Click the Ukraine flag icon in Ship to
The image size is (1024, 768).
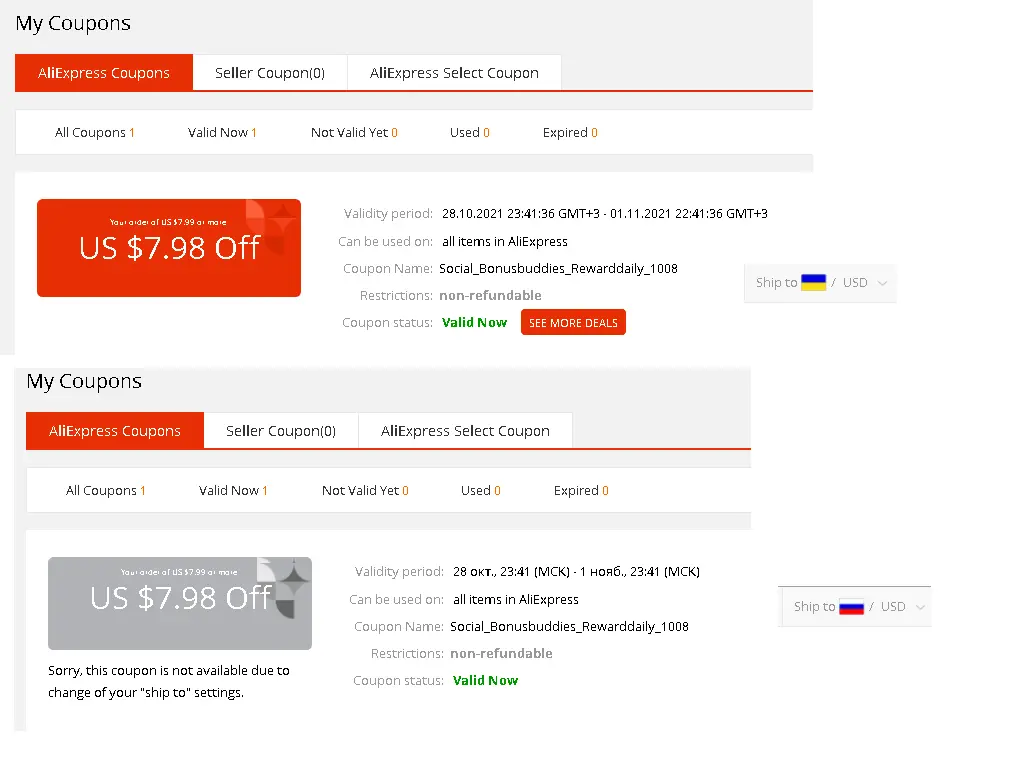click(813, 283)
